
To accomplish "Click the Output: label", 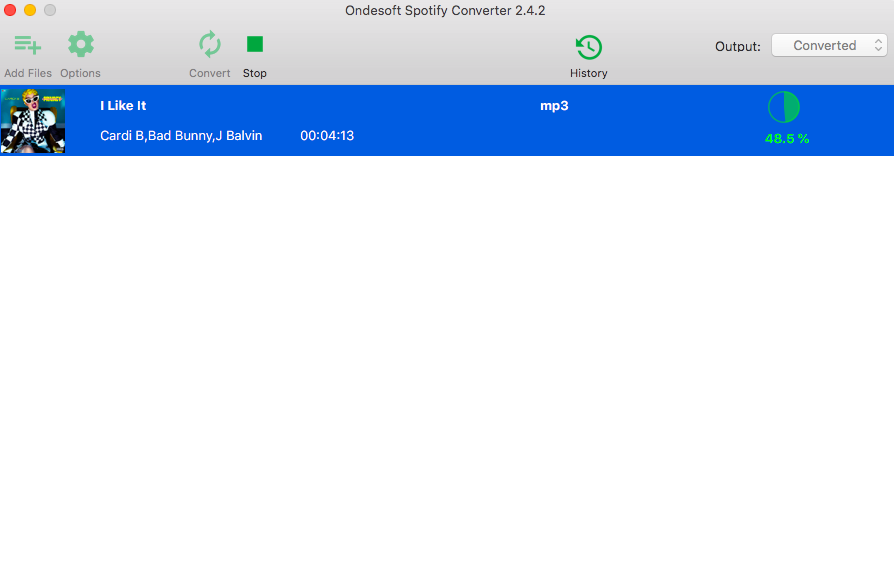I will click(738, 47).
